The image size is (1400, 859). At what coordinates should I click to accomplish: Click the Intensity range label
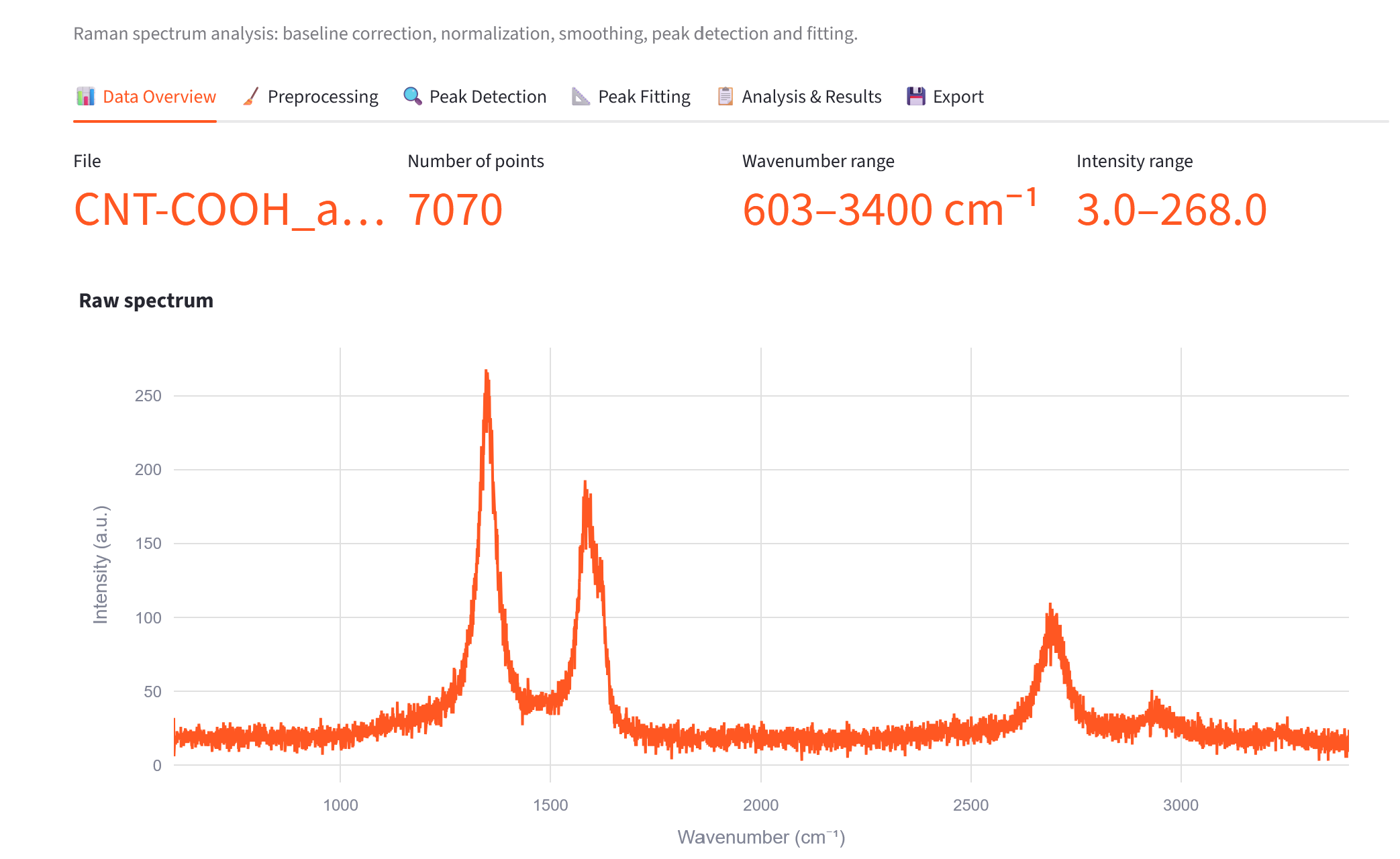coord(1135,161)
